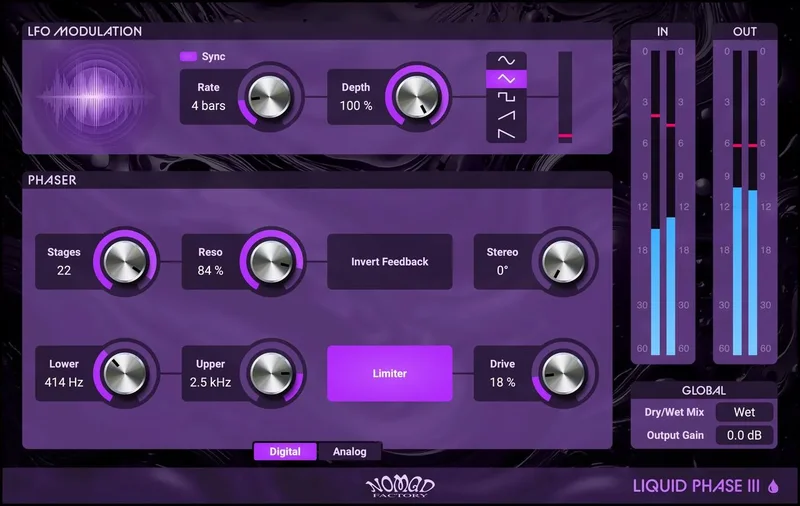800x506 pixels.
Task: Select the sine LFO waveform
Action: click(506, 61)
